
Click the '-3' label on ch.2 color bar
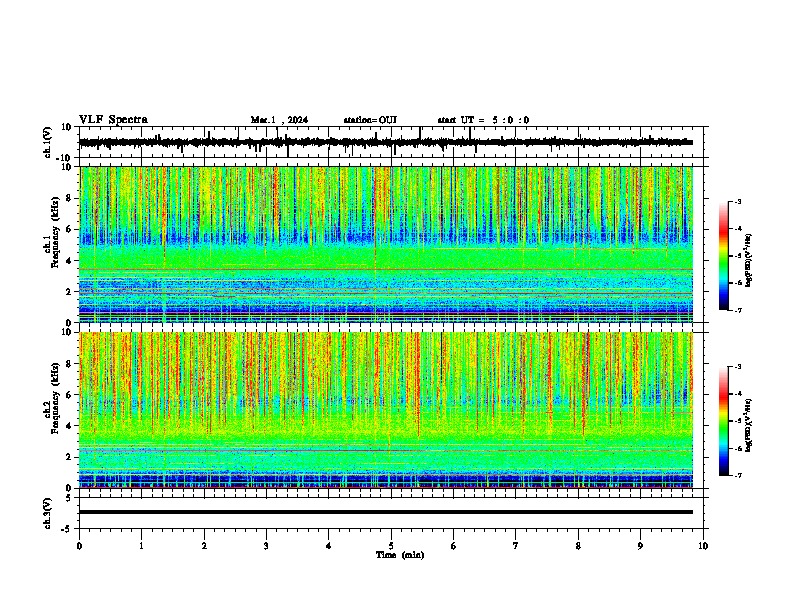point(737,367)
